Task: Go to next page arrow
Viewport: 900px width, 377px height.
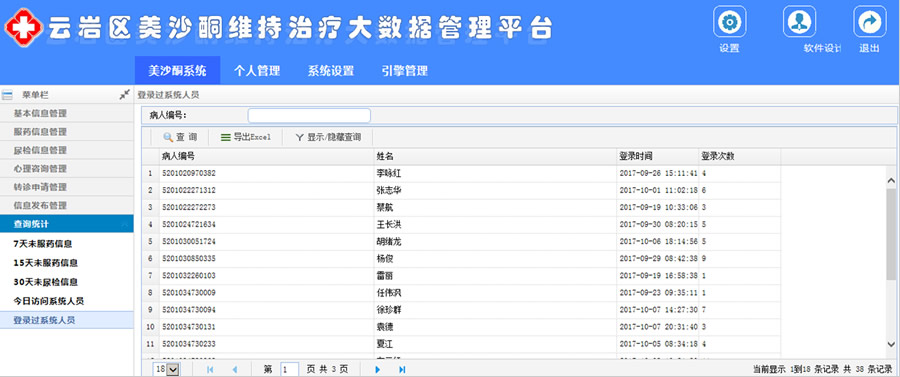Action: (x=377, y=370)
